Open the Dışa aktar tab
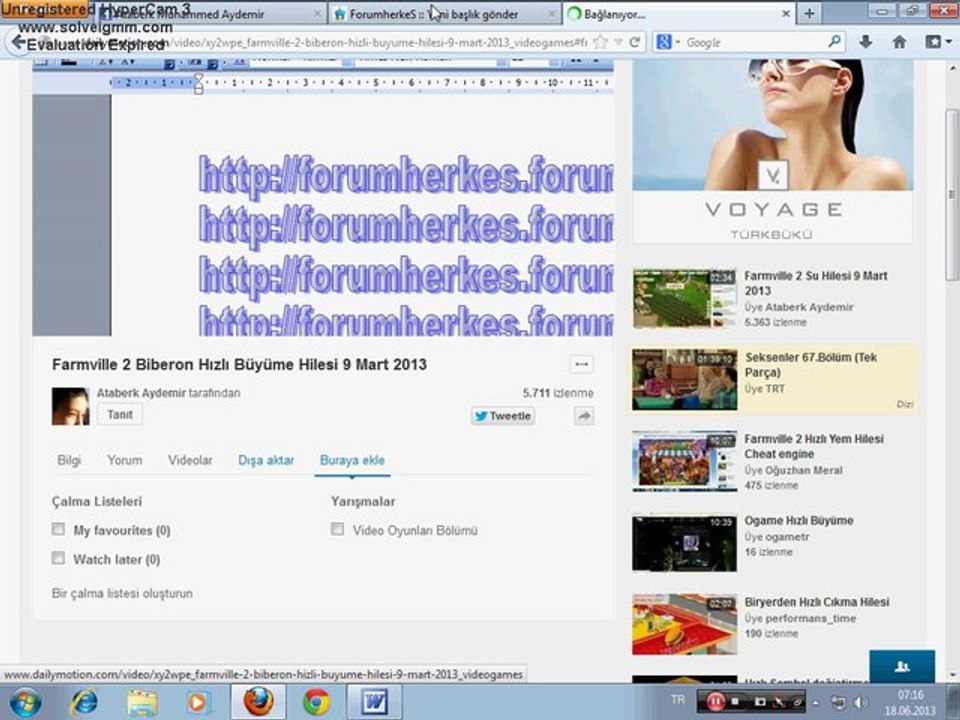The height and width of the screenshot is (720, 960). (x=266, y=460)
